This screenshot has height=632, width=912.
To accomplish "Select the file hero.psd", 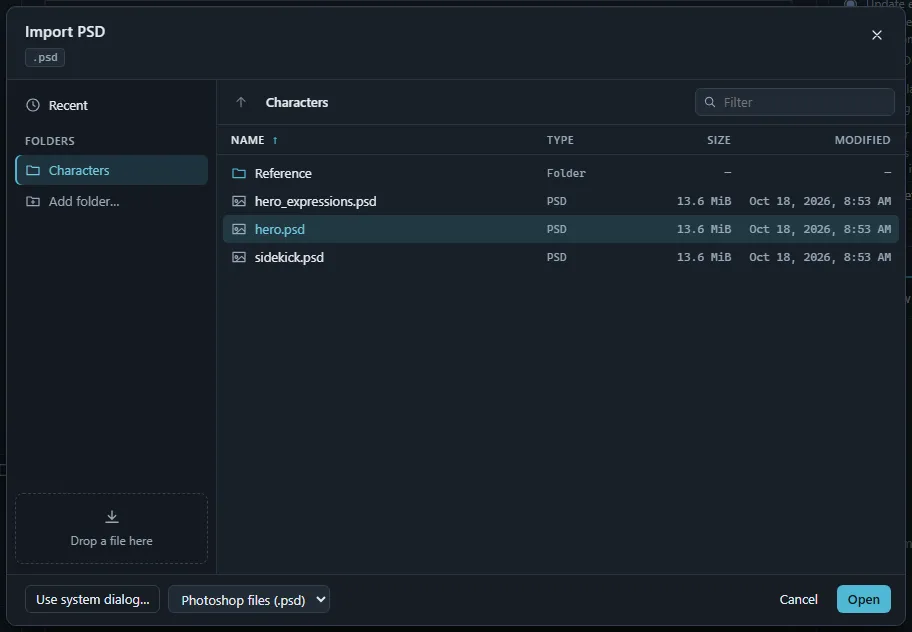I will coord(561,229).
